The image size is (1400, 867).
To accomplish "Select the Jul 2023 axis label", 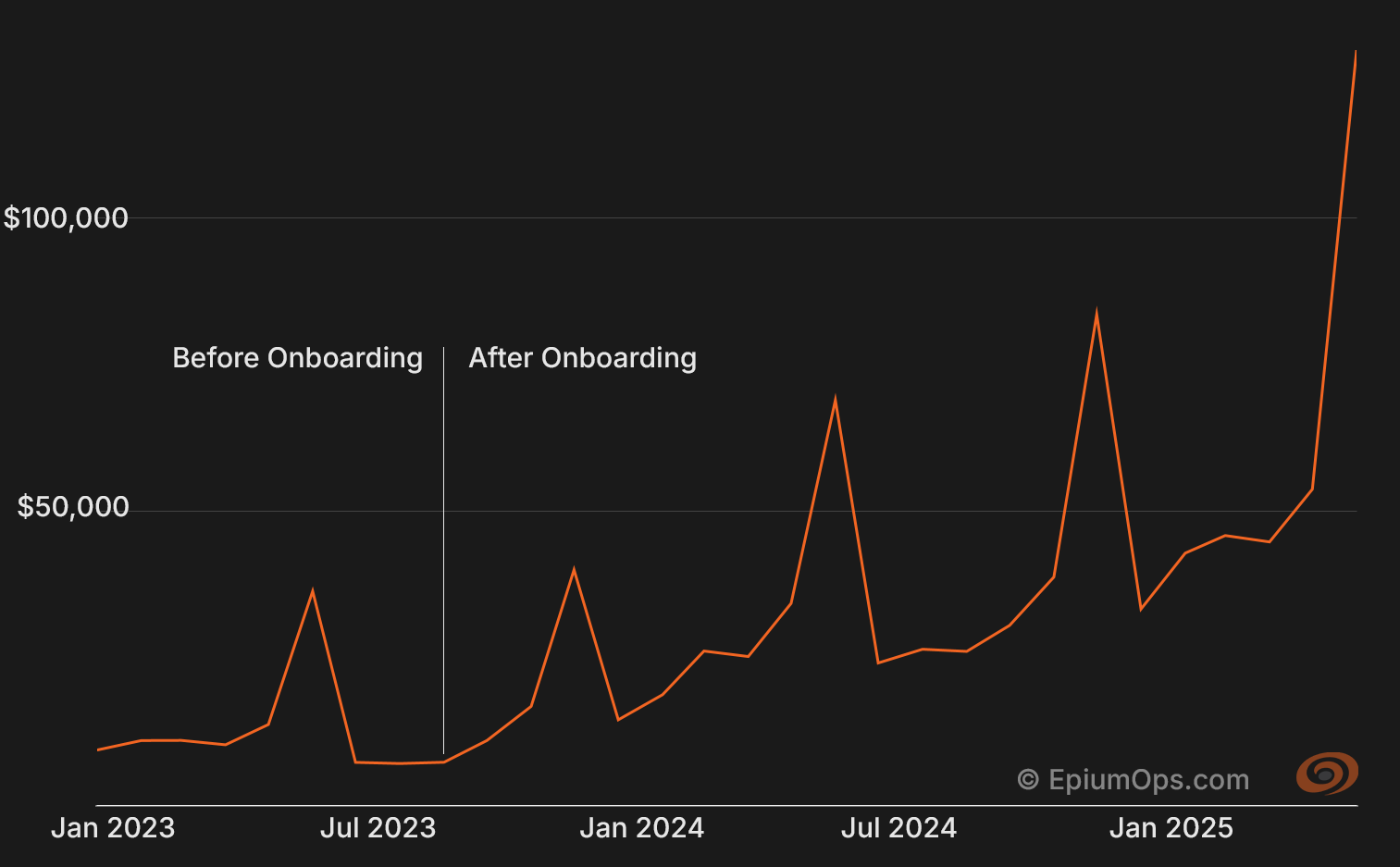I will click(x=377, y=827).
